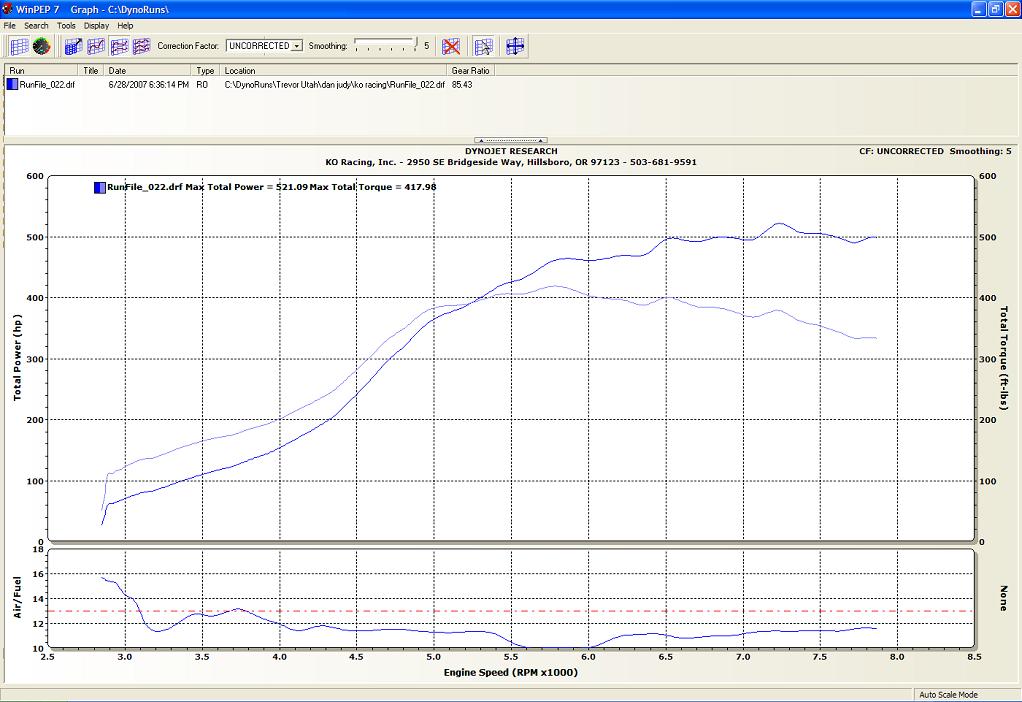Select the single line graph icon
1022x702 pixels.
click(x=96, y=46)
